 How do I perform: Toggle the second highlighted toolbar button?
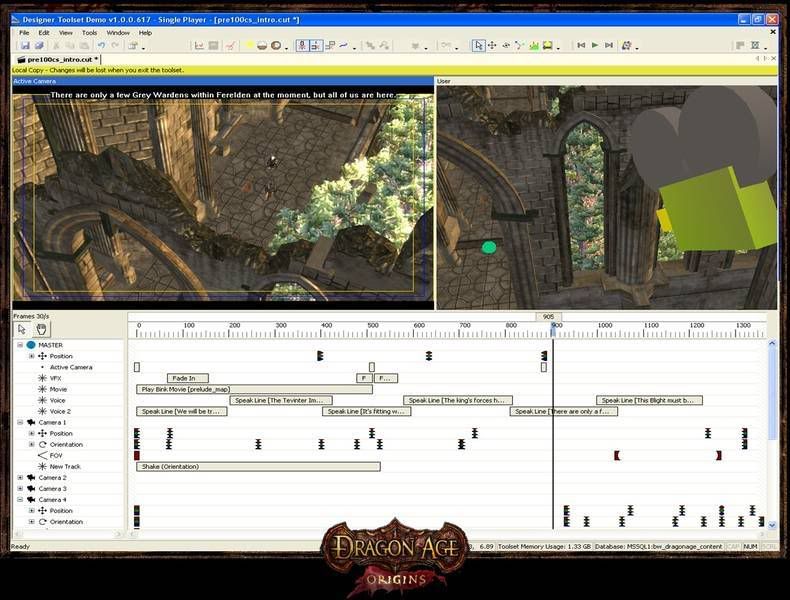click(316, 45)
